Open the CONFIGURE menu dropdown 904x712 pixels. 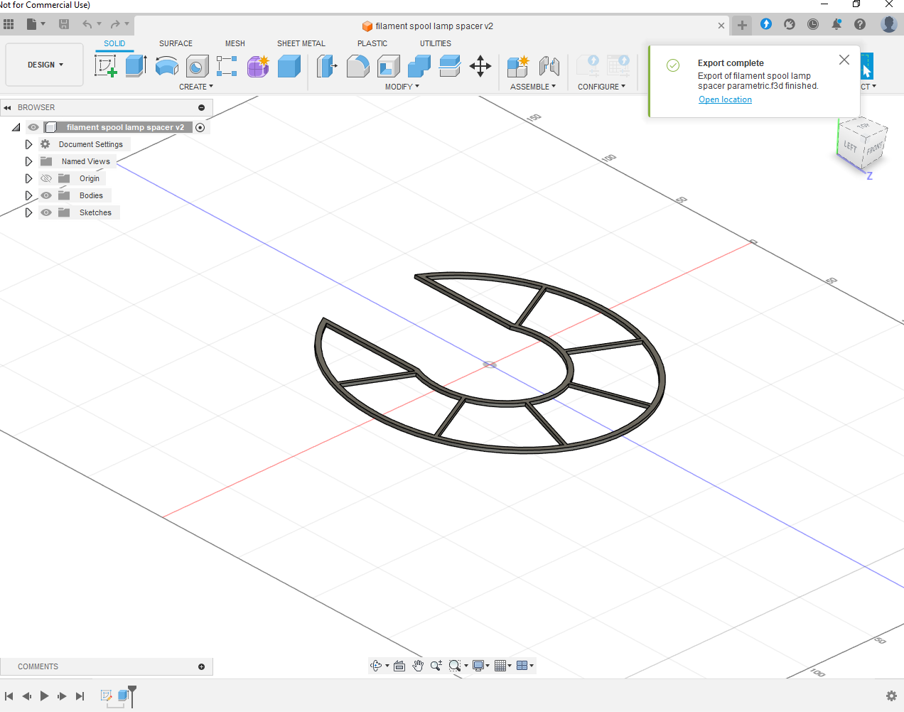click(x=601, y=86)
